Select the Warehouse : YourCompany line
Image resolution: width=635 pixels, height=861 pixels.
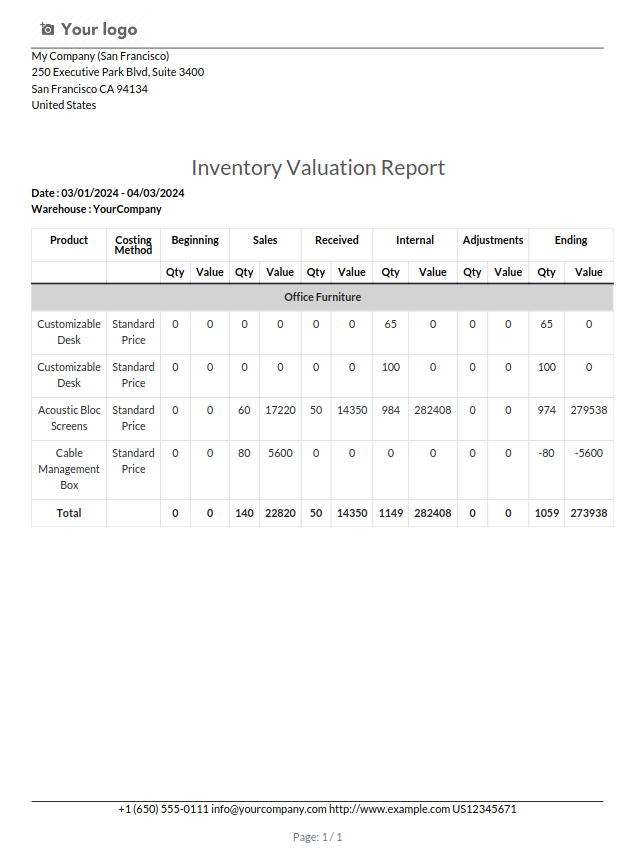[x=96, y=209]
